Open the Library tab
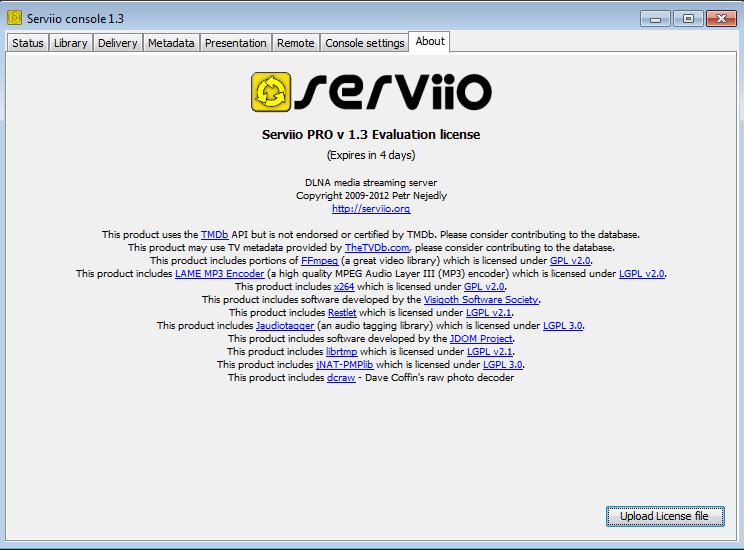The image size is (744, 550). pos(70,43)
